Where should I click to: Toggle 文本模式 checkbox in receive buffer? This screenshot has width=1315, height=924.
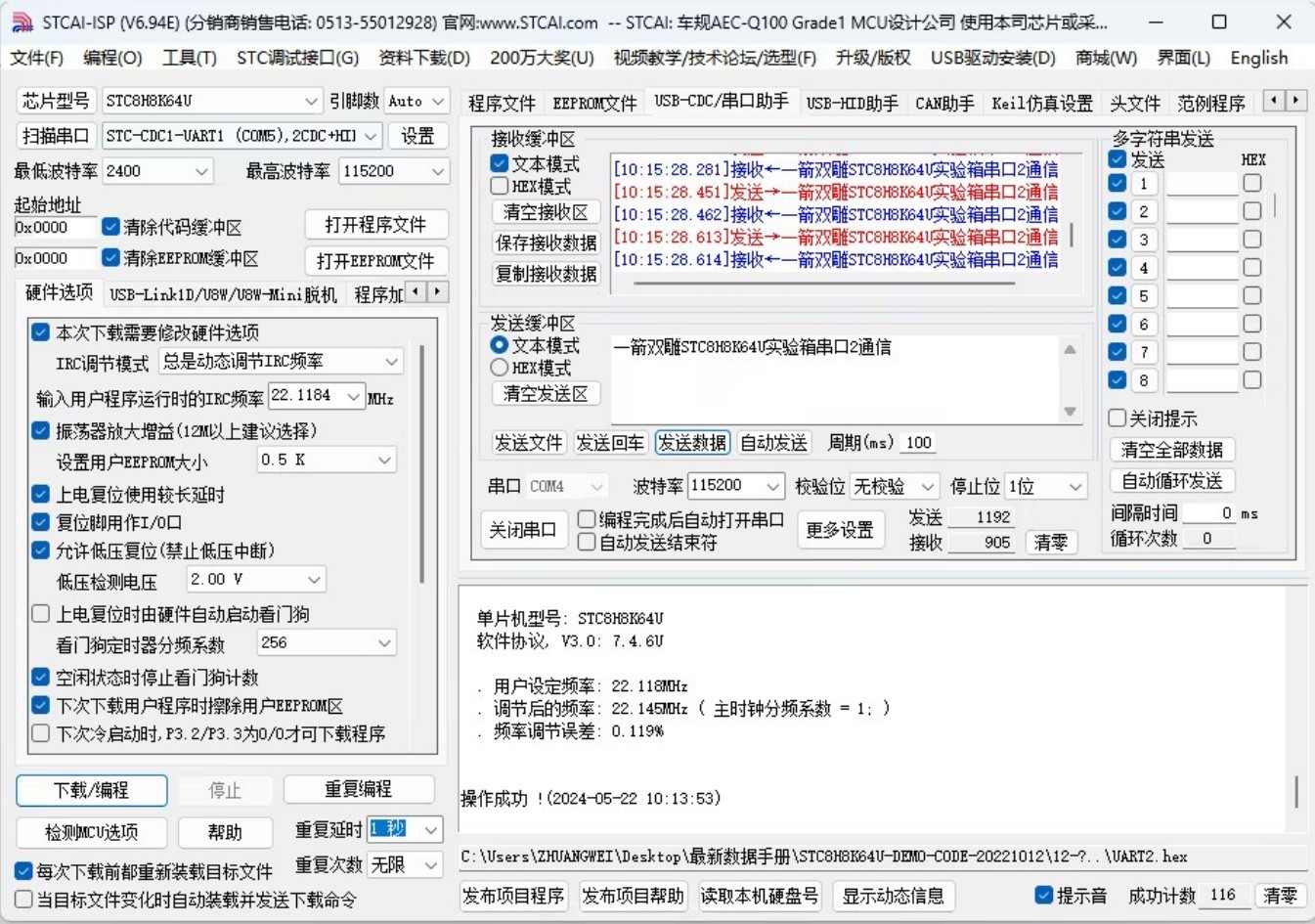pyautogui.click(x=500, y=163)
